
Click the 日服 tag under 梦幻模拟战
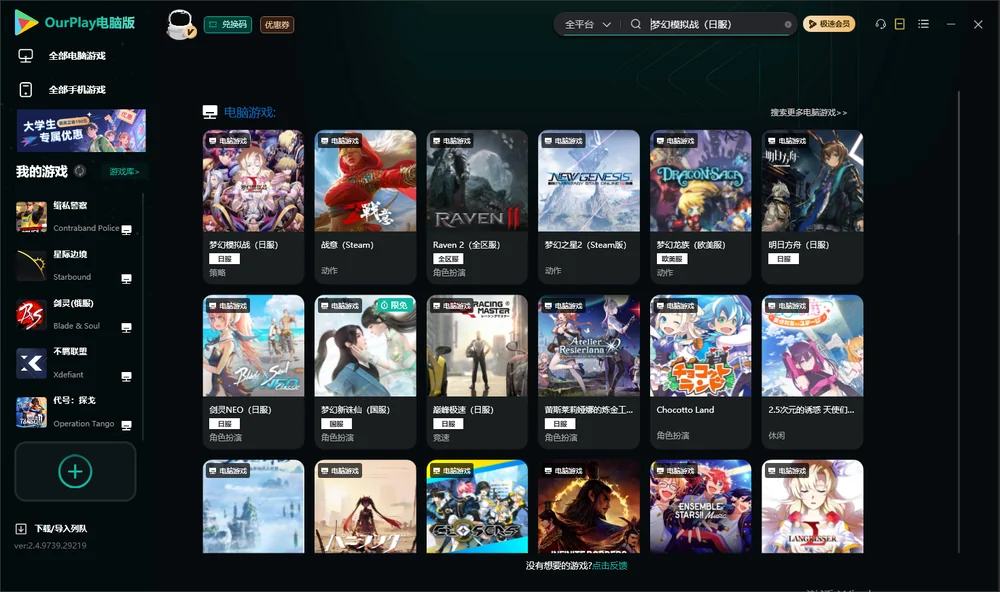click(x=224, y=259)
